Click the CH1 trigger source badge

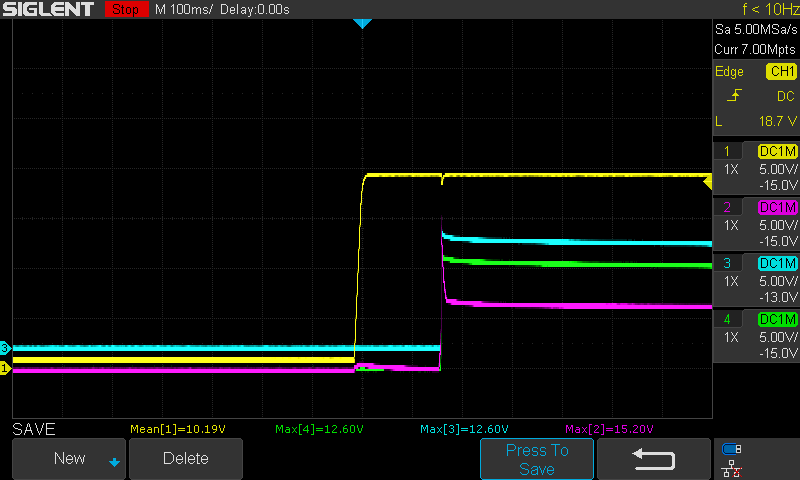pos(782,71)
